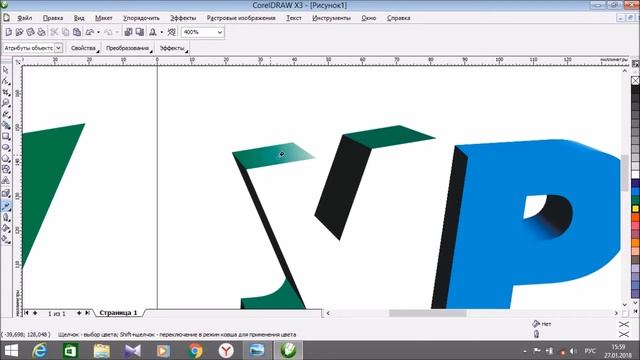Click the Windows Start button
This screenshot has height=360, width=640.
coord(11,351)
